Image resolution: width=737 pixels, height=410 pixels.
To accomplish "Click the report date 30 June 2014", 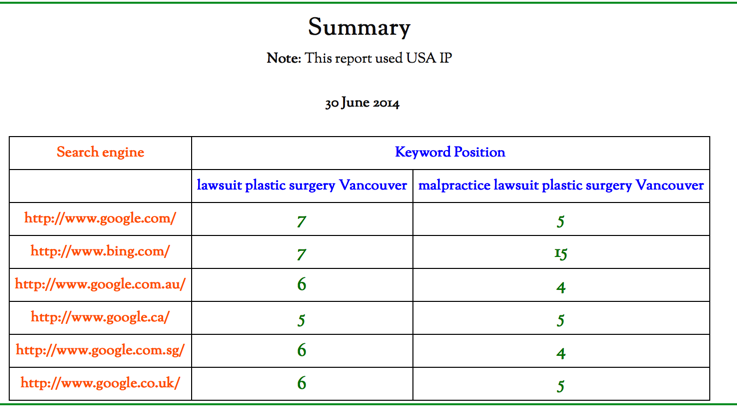I will [362, 104].
